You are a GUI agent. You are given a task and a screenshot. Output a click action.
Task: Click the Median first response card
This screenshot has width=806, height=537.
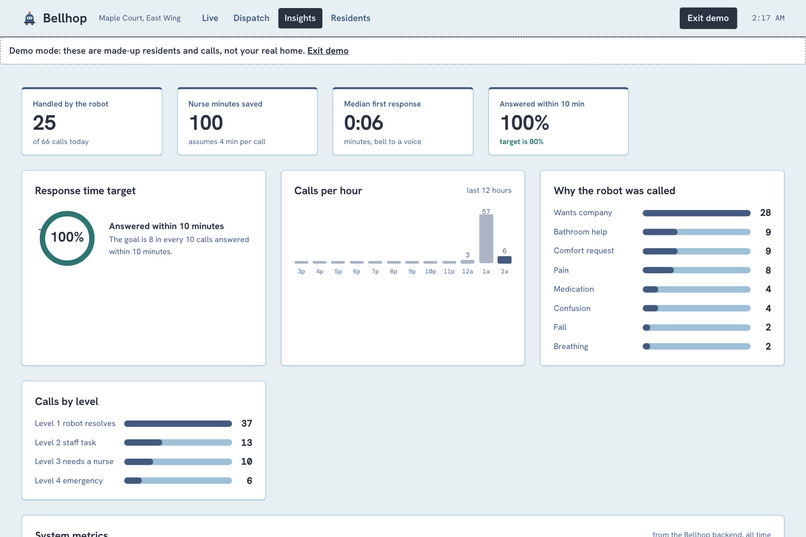coord(403,121)
